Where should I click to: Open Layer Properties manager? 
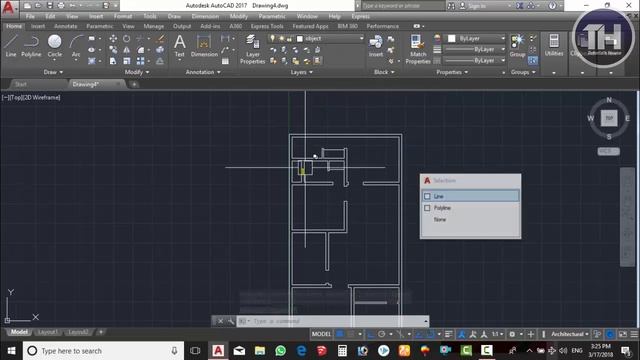pos(253,49)
